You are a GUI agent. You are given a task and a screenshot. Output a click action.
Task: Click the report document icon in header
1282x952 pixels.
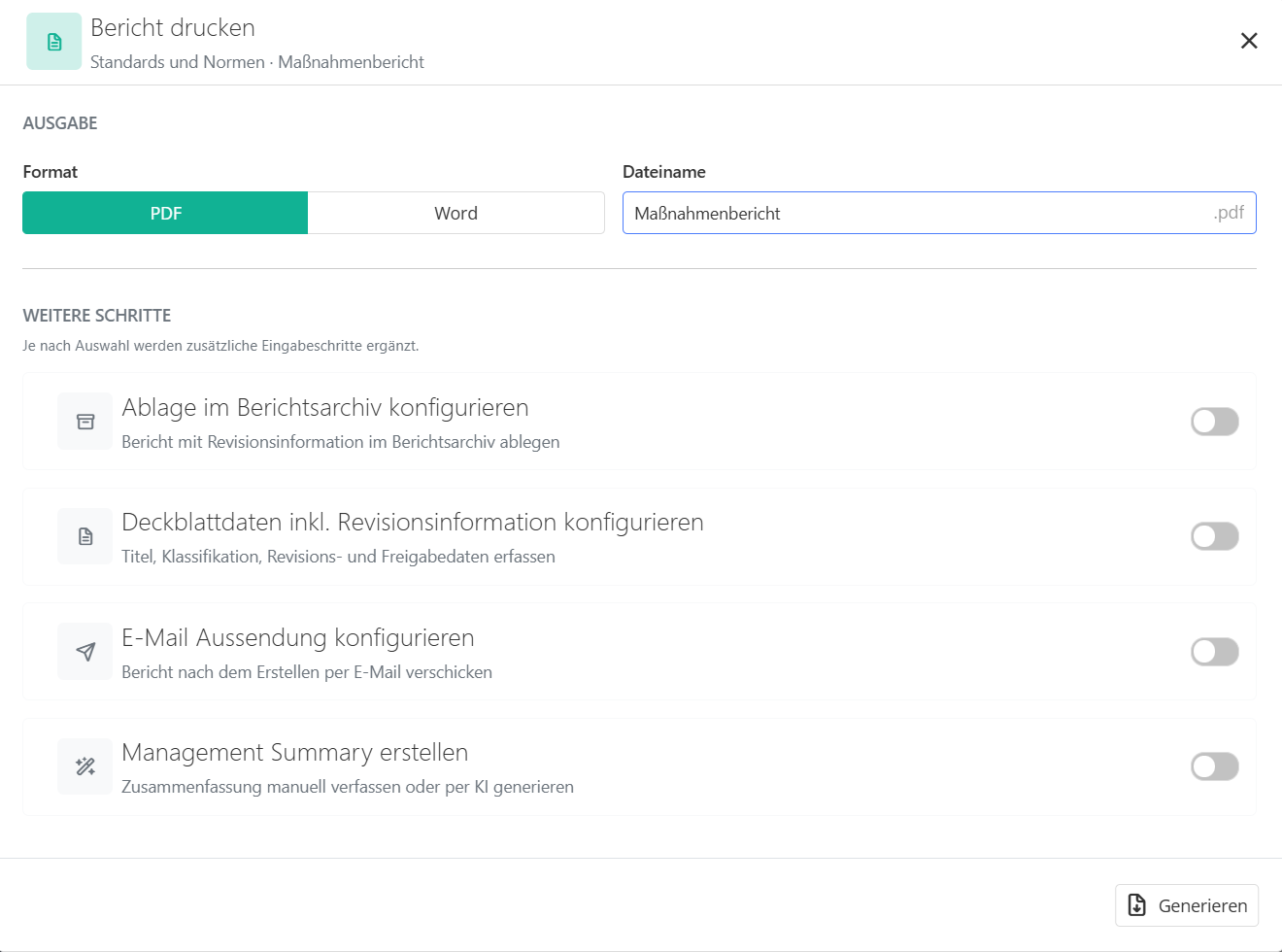click(x=54, y=42)
